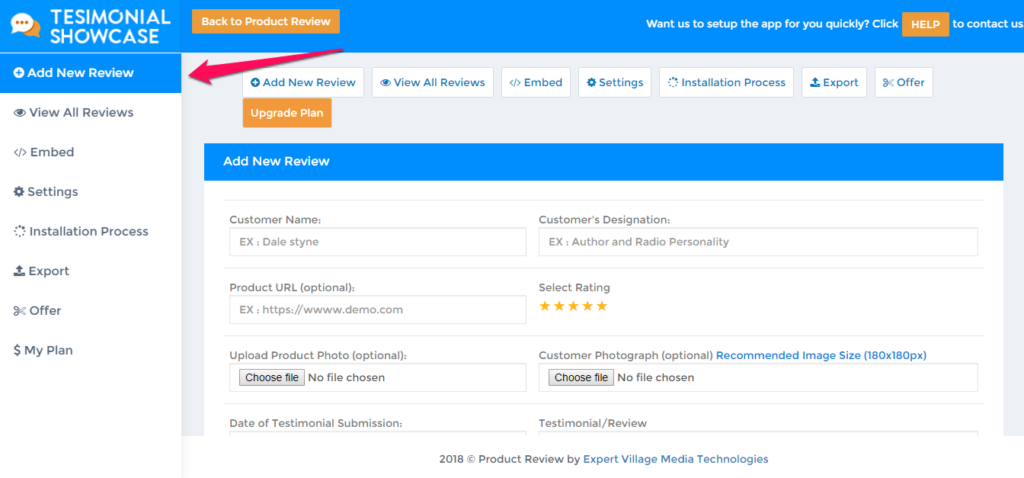The height and width of the screenshot is (478, 1024).
Task: Go to Installation Process in the sidebar
Action: point(81,231)
